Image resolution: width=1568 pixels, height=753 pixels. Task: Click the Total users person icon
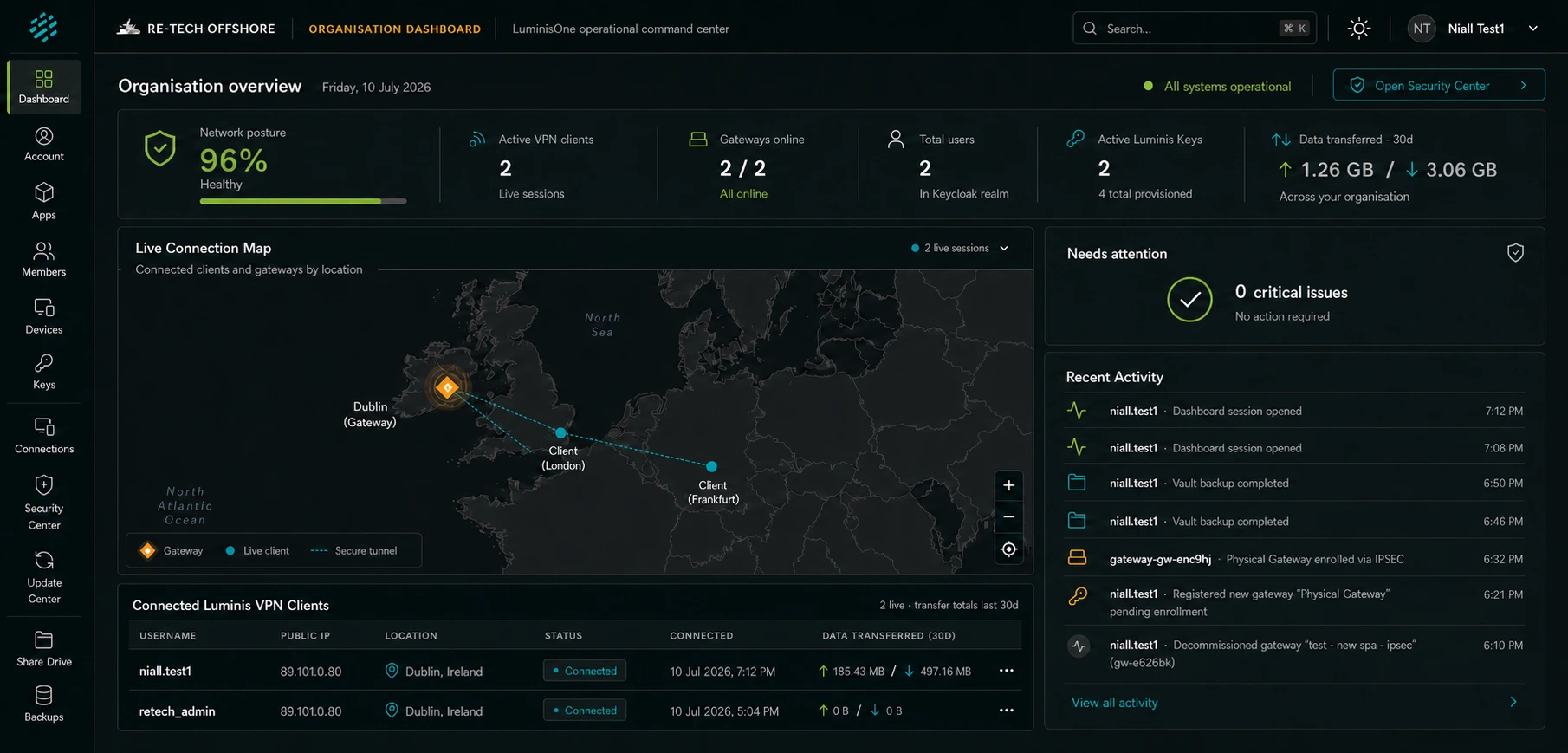click(x=897, y=139)
